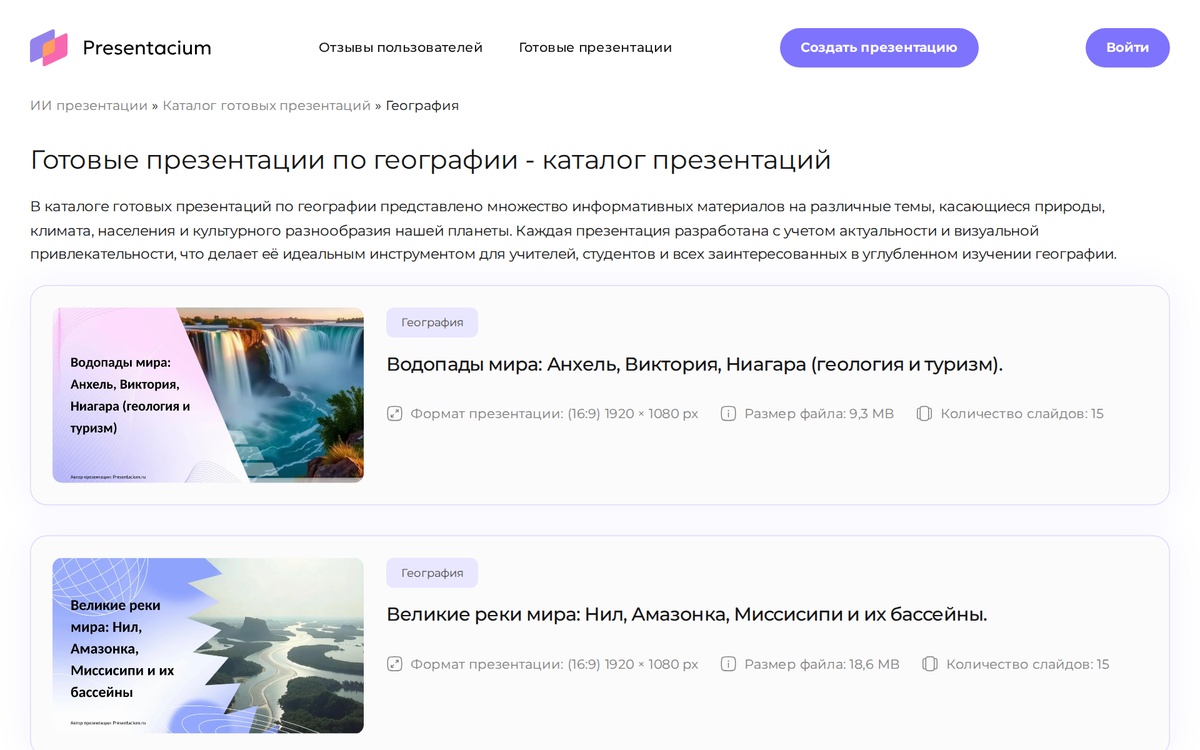Click Формат презентации text in Великие реки card
This screenshot has width=1200, height=750.
(x=555, y=664)
